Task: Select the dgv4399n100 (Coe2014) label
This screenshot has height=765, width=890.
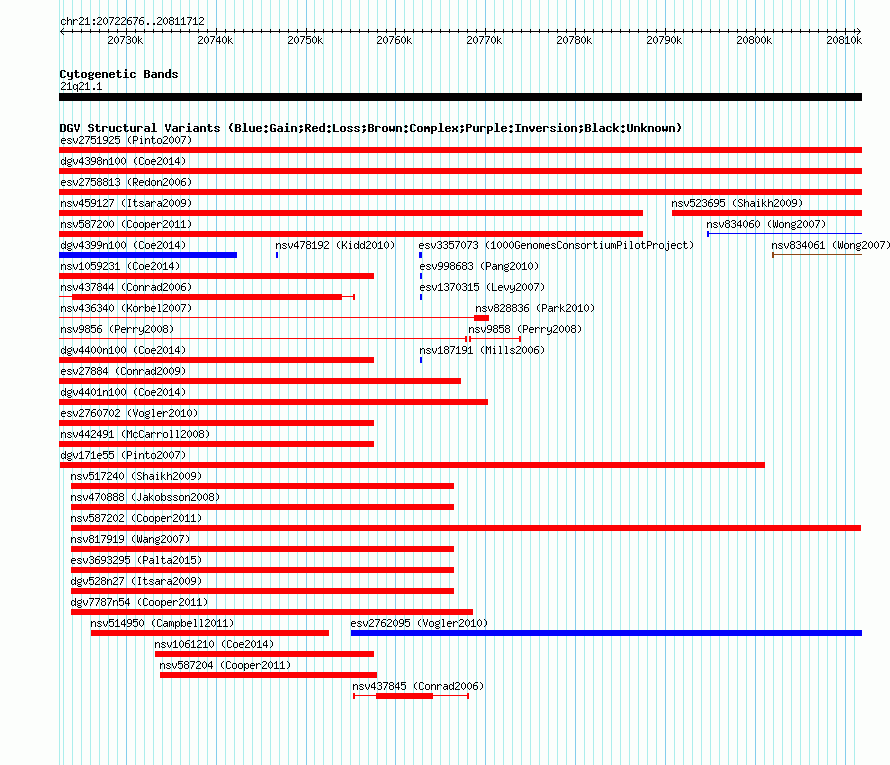Action: coord(123,245)
